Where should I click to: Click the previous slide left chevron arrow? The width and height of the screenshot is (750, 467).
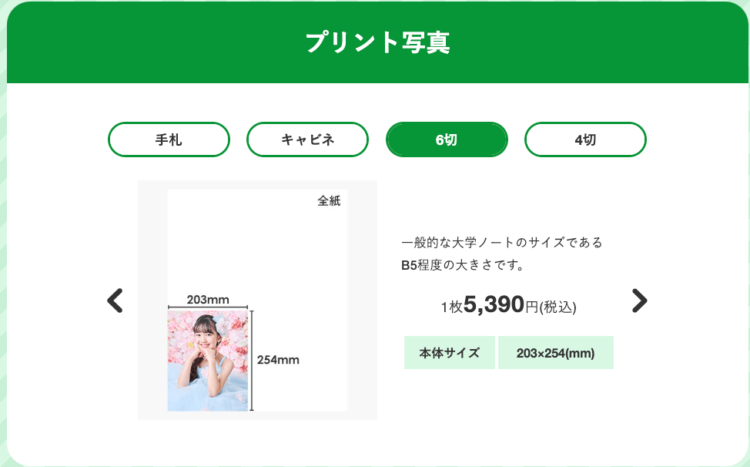click(115, 300)
